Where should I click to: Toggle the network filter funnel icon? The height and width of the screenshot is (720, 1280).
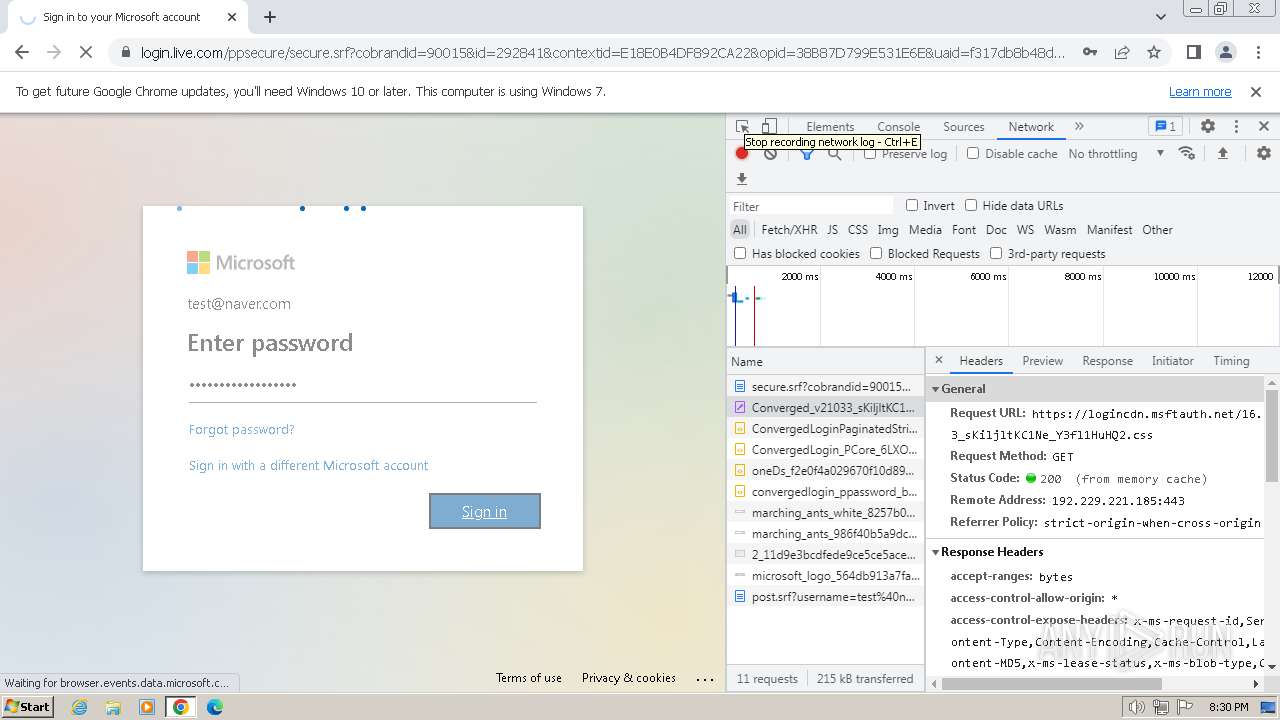(806, 154)
